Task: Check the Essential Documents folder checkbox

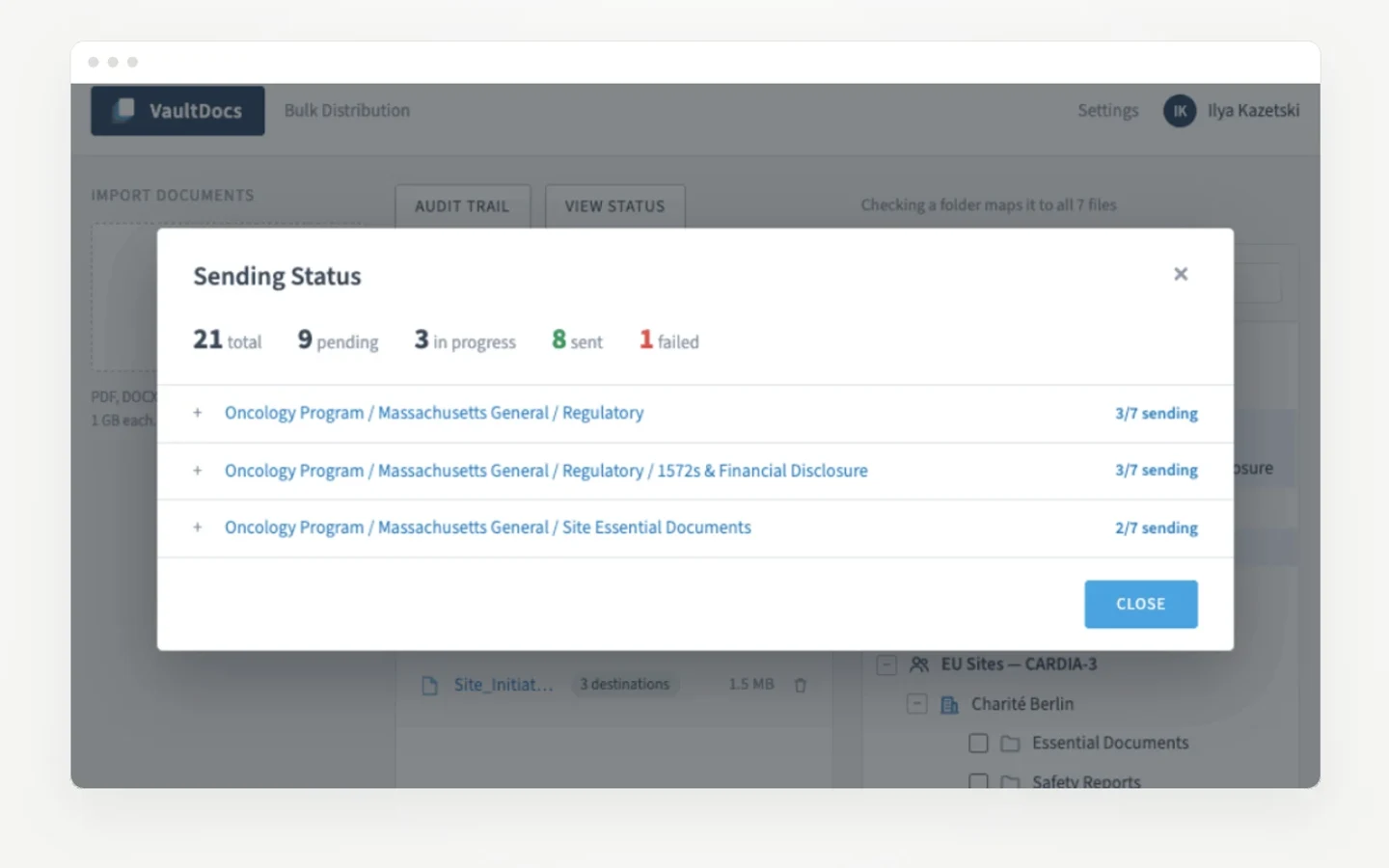Action: [978, 744]
